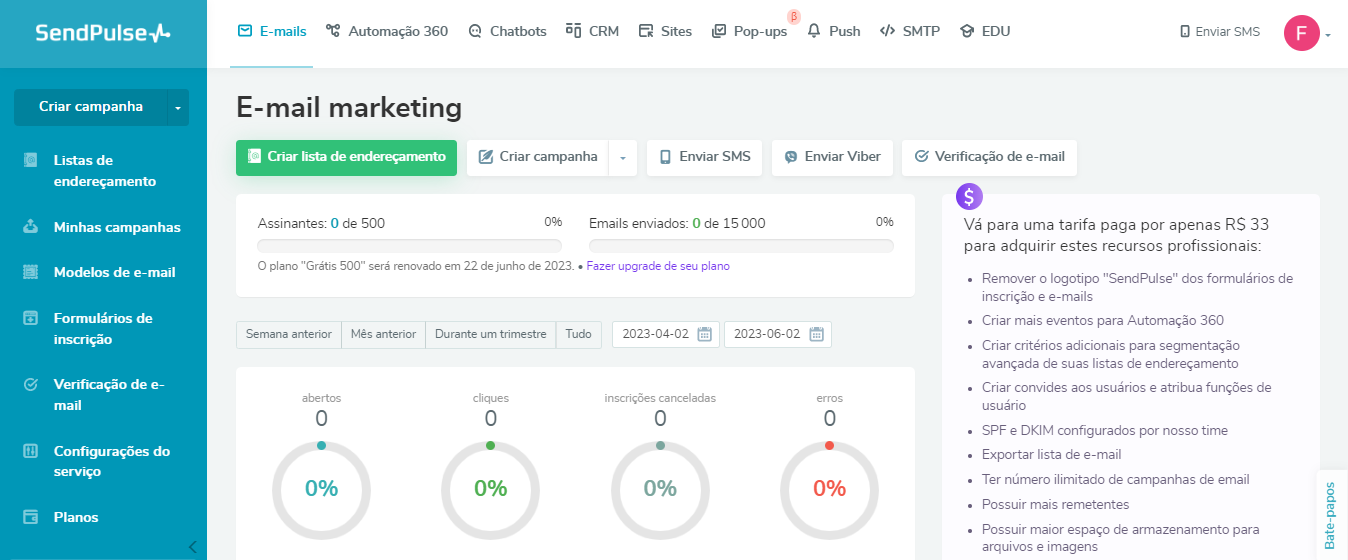Click sidebar Criar campanha button
Screen dimensions: 1348x560
click(x=90, y=107)
